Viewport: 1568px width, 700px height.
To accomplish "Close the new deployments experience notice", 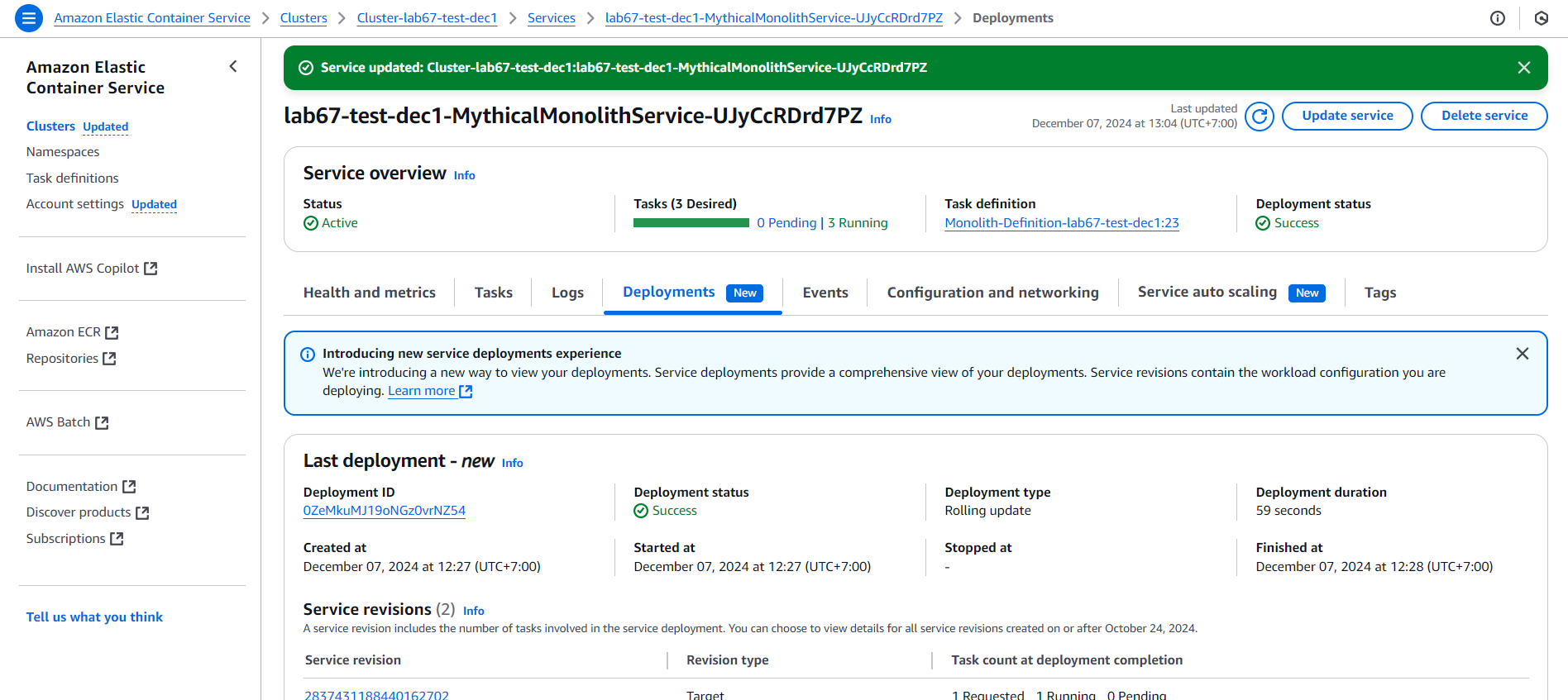I will point(1523,354).
